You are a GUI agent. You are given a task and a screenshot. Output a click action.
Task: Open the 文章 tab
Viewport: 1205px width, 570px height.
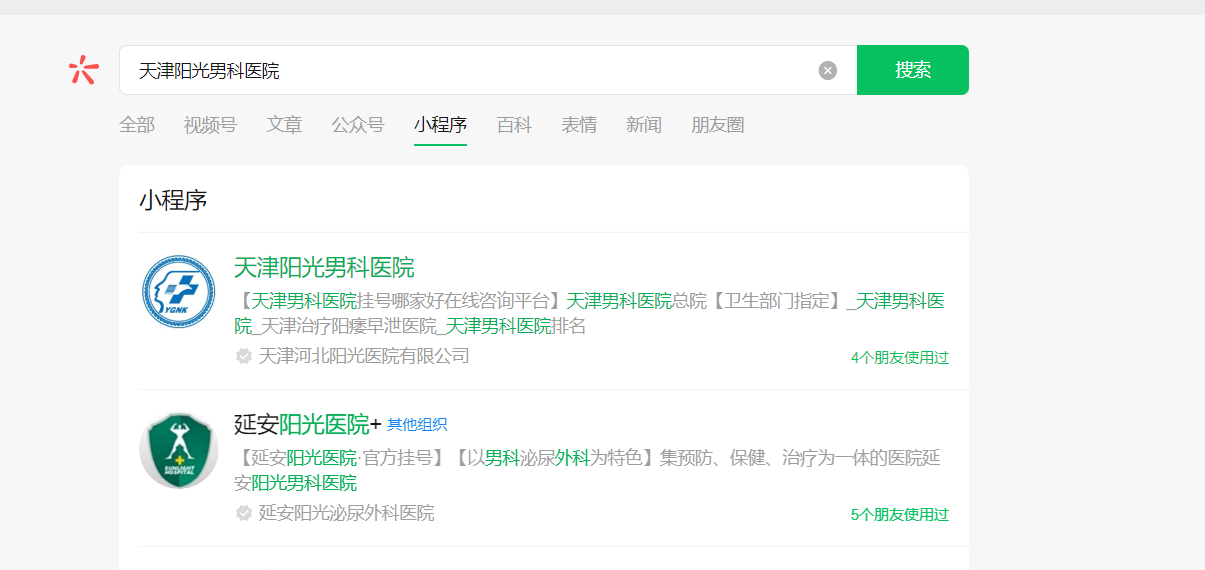(284, 125)
